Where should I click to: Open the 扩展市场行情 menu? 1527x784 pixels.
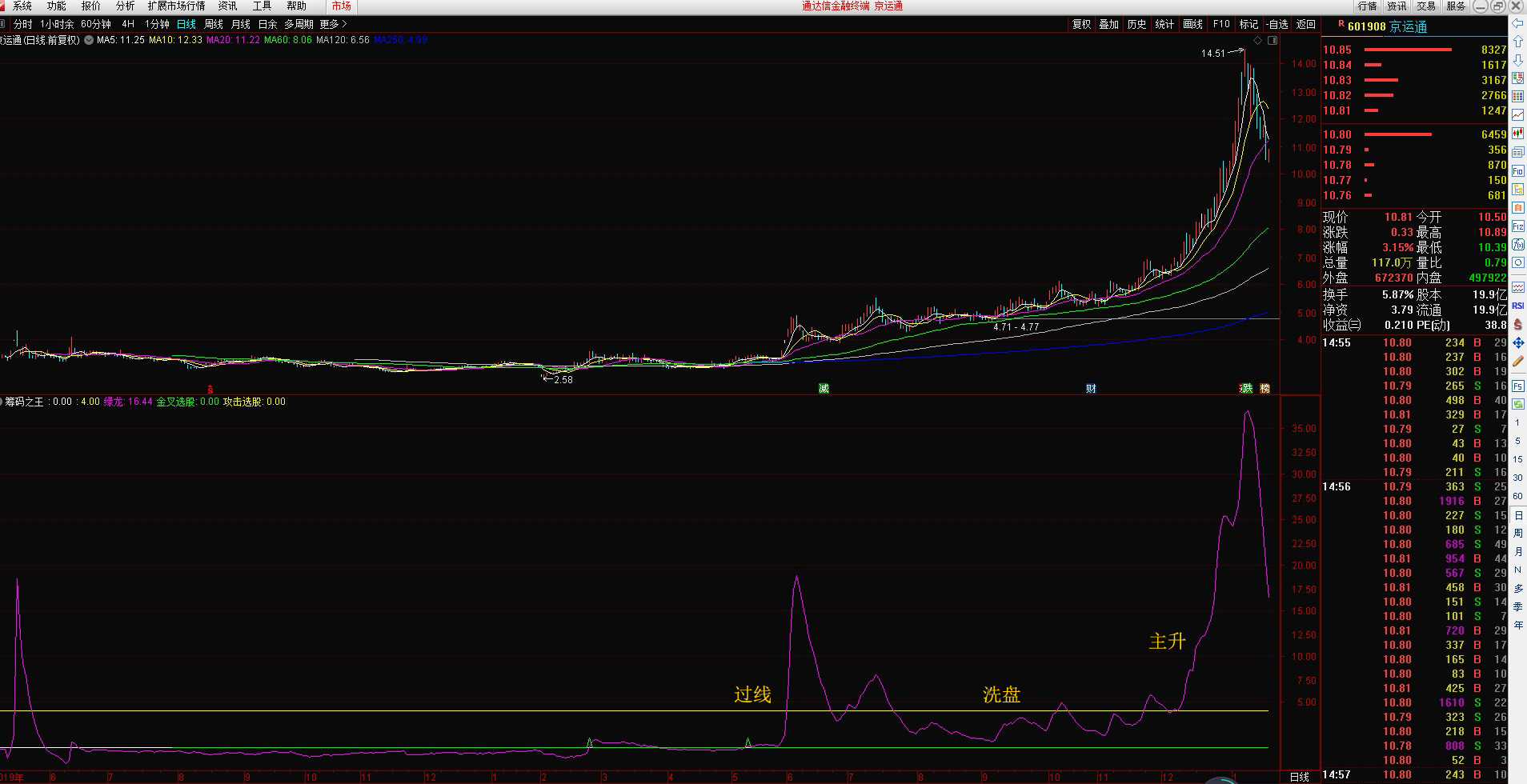coord(176,6)
